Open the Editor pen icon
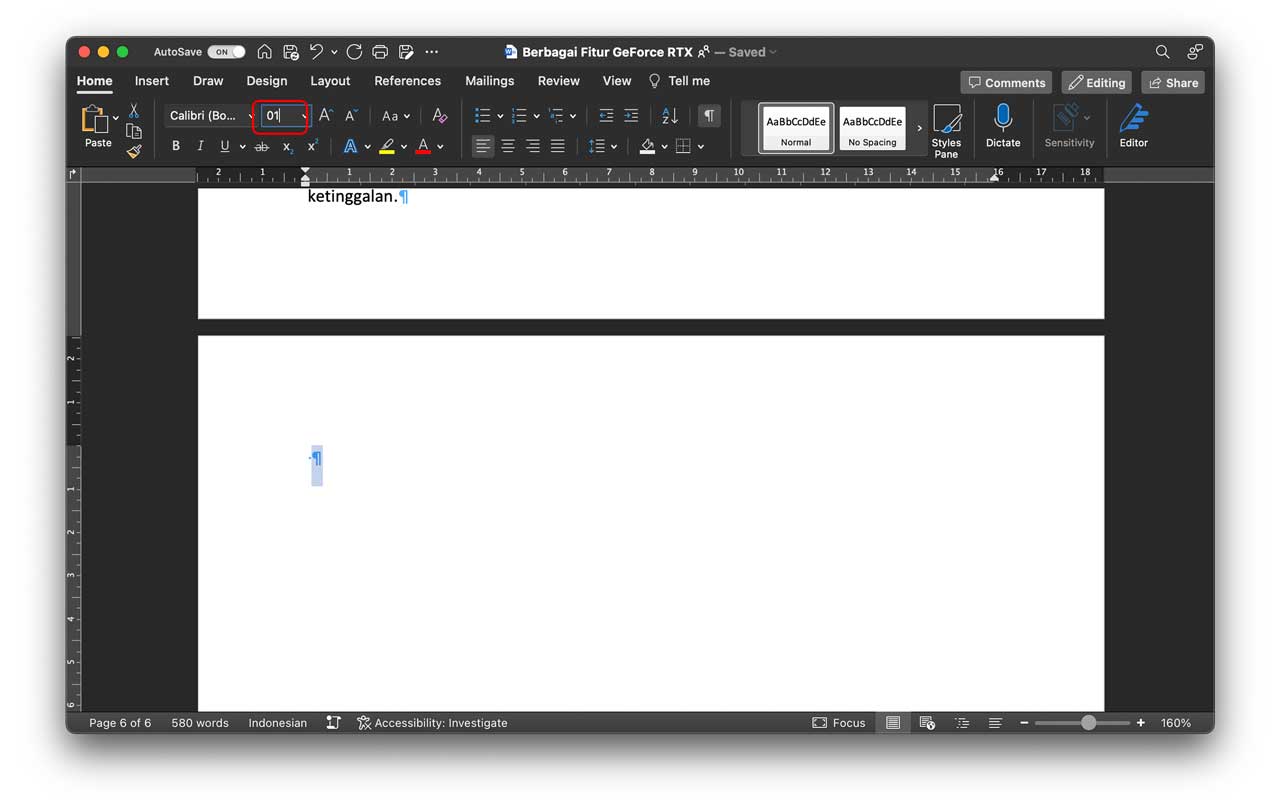 point(1133,119)
